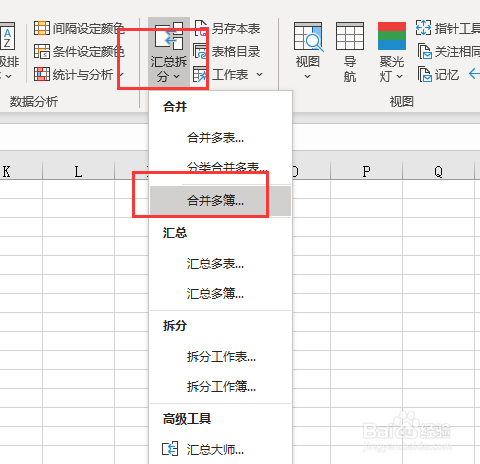This screenshot has width=480, height=464.
Task: Click the 聚光灯 colored icon
Action: point(392,36)
